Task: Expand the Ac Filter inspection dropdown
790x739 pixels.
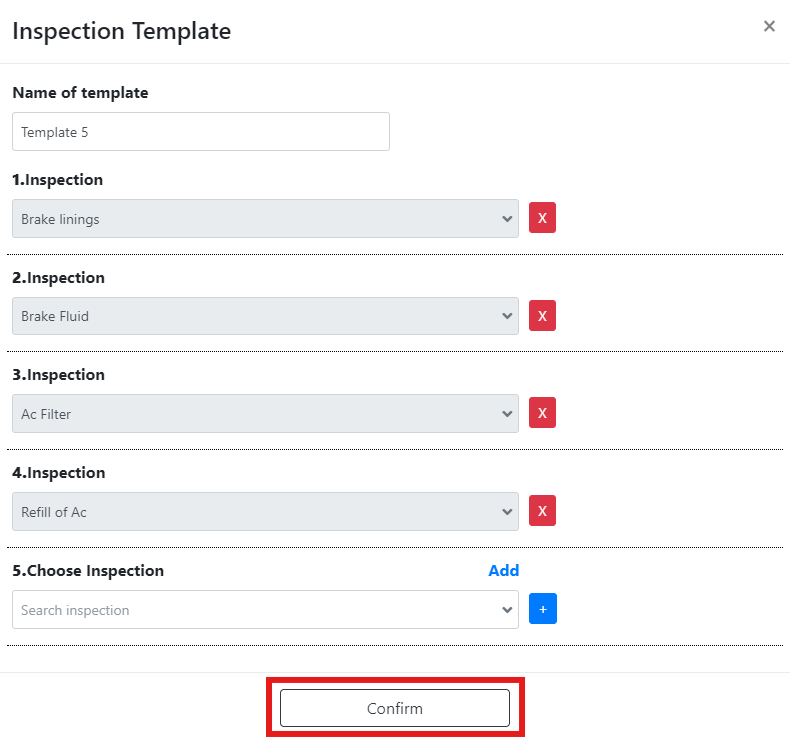Action: coord(265,414)
